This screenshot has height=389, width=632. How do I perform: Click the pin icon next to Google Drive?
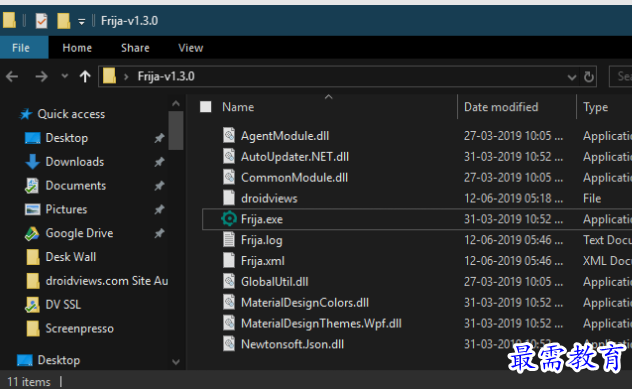[x=159, y=233]
